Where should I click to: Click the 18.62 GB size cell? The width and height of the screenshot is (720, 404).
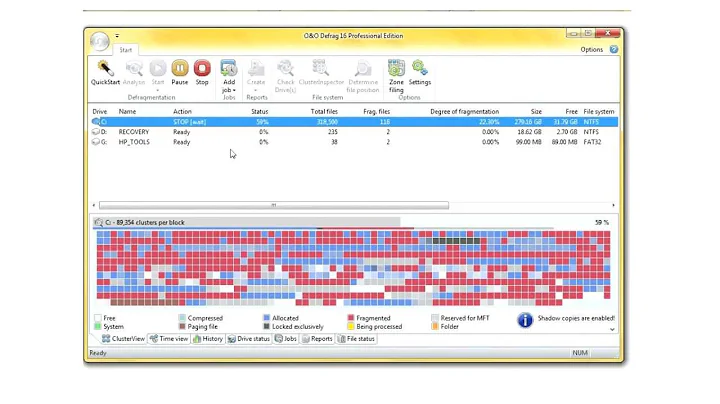pyautogui.click(x=529, y=132)
